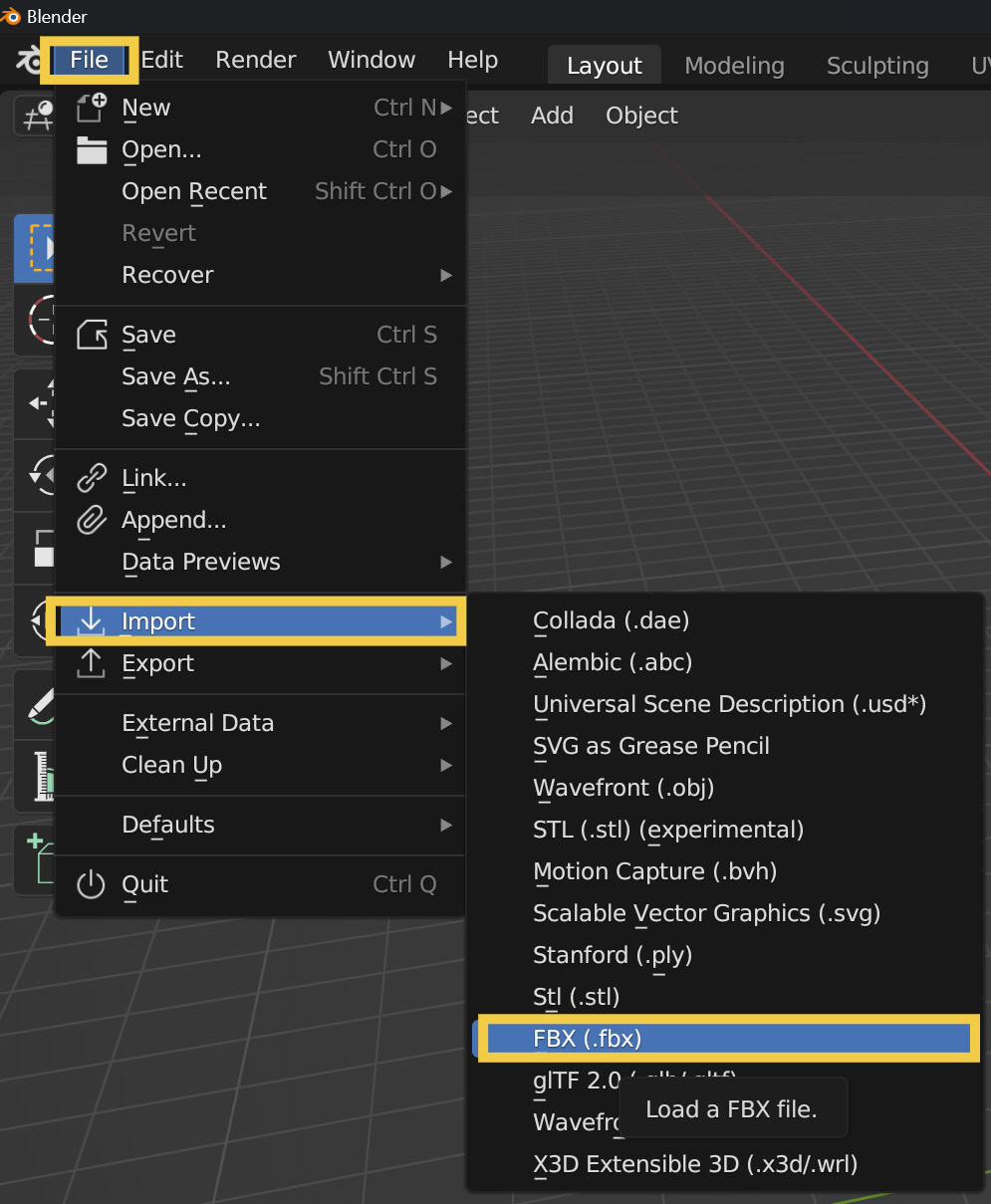Click the New file icon
Image resolution: width=991 pixels, height=1204 pixels.
pyautogui.click(x=92, y=108)
